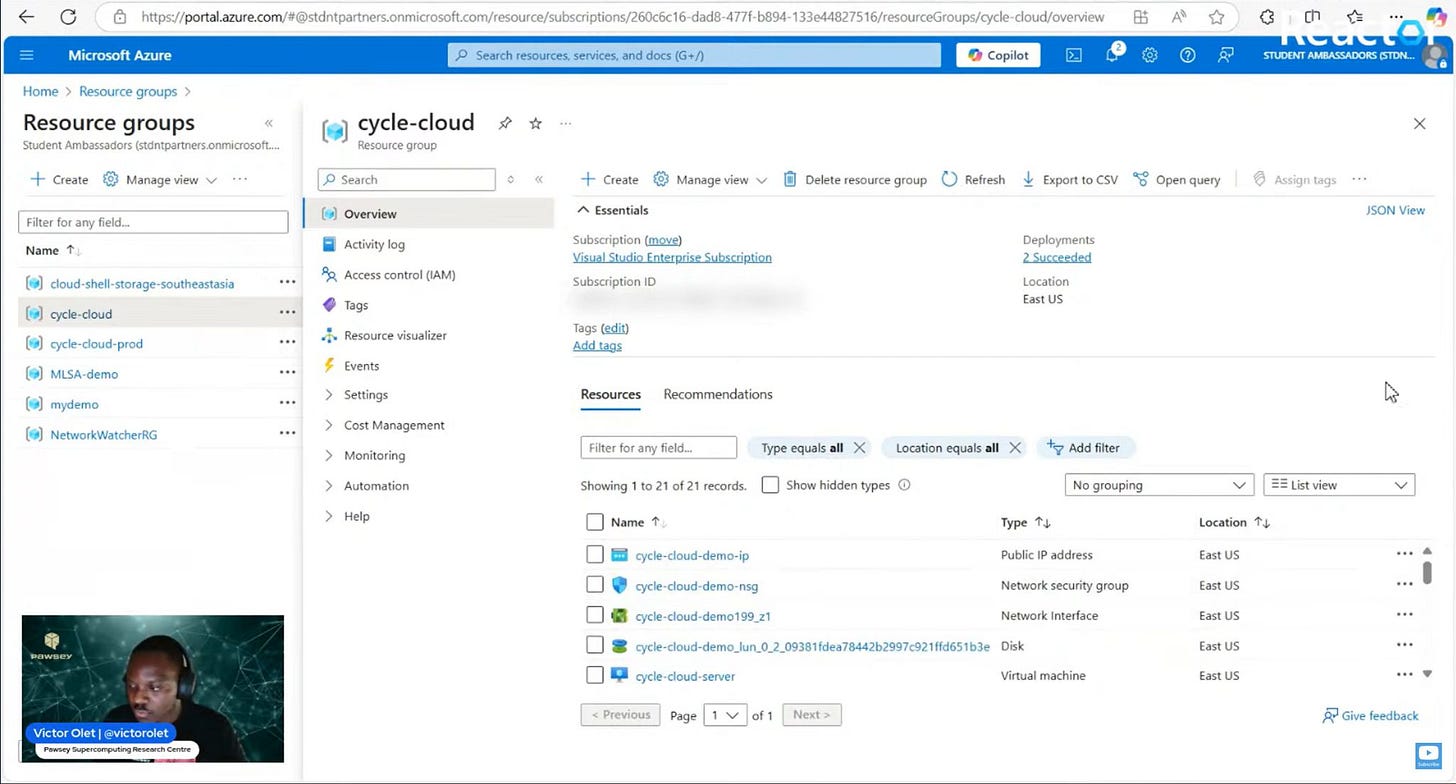Open Cloud Shell from the top bar
The height and width of the screenshot is (784, 1456).
pyautogui.click(x=1074, y=55)
